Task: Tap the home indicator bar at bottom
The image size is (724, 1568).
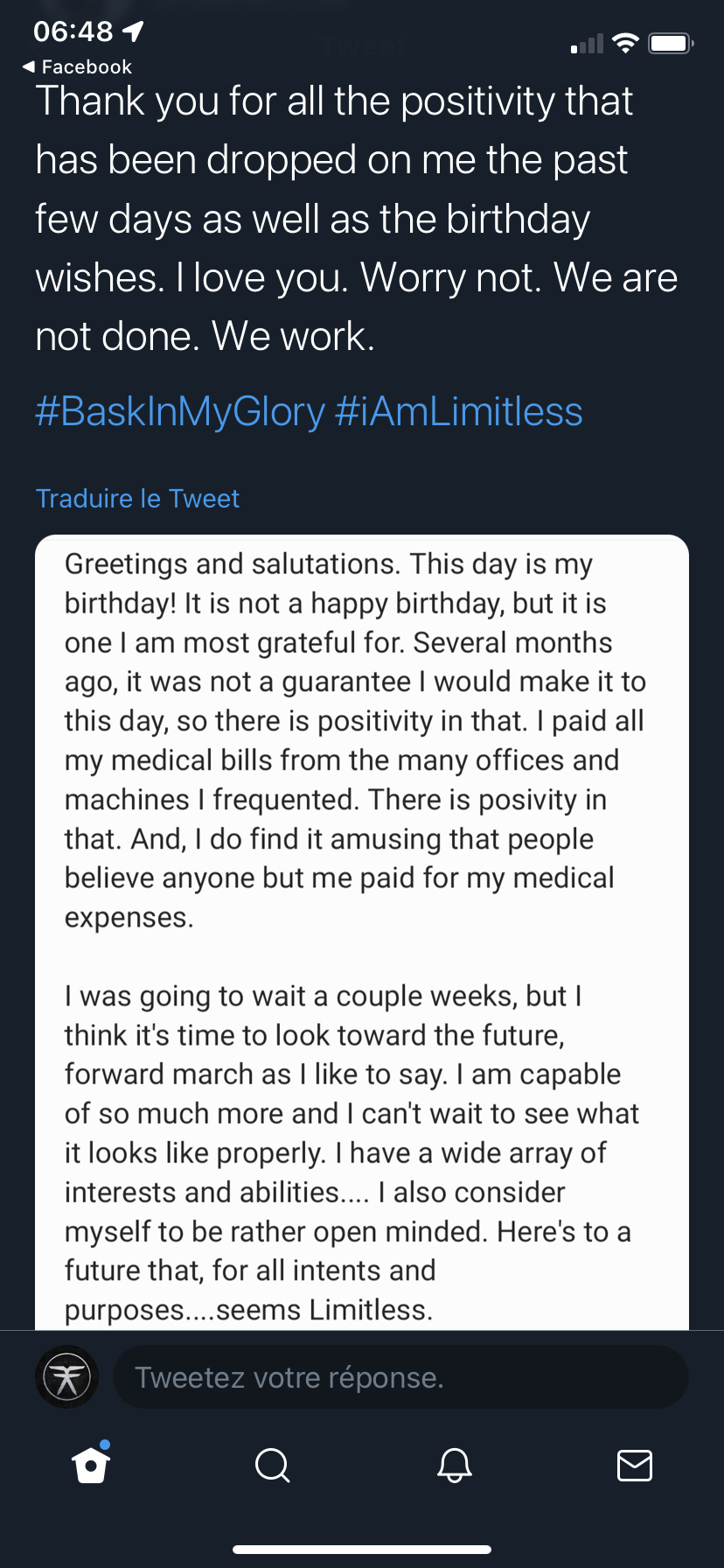Action: tap(362, 1549)
